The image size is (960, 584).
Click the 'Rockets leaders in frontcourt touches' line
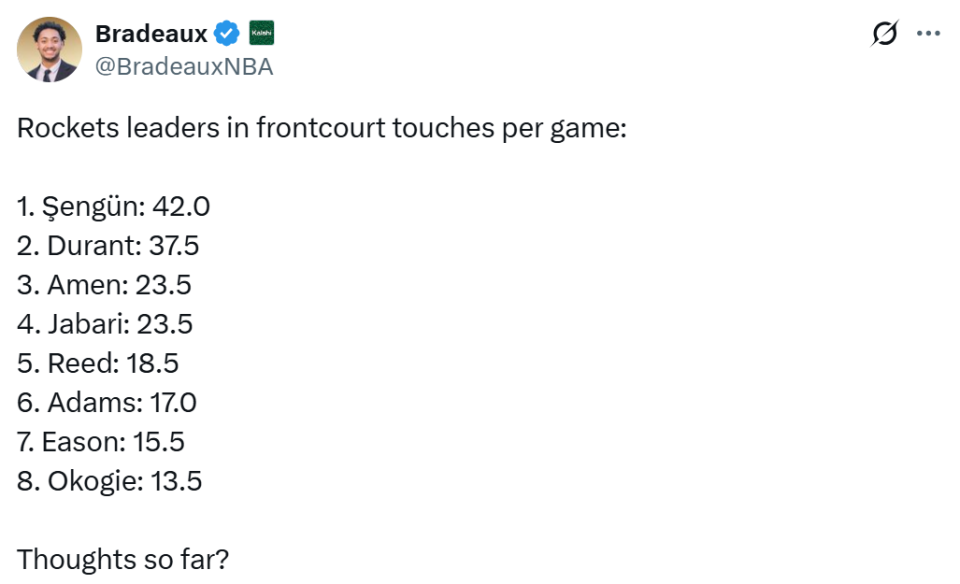click(321, 129)
